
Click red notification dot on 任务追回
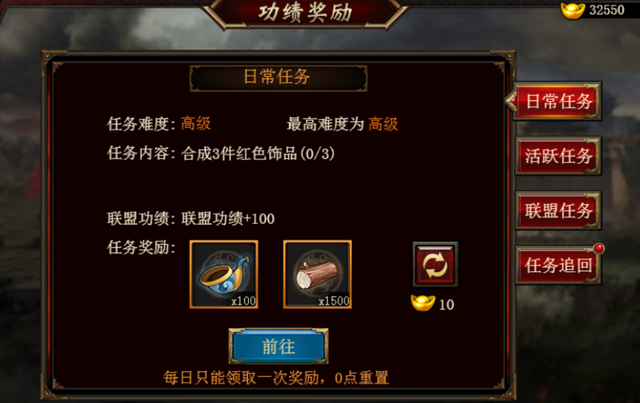click(x=598, y=248)
